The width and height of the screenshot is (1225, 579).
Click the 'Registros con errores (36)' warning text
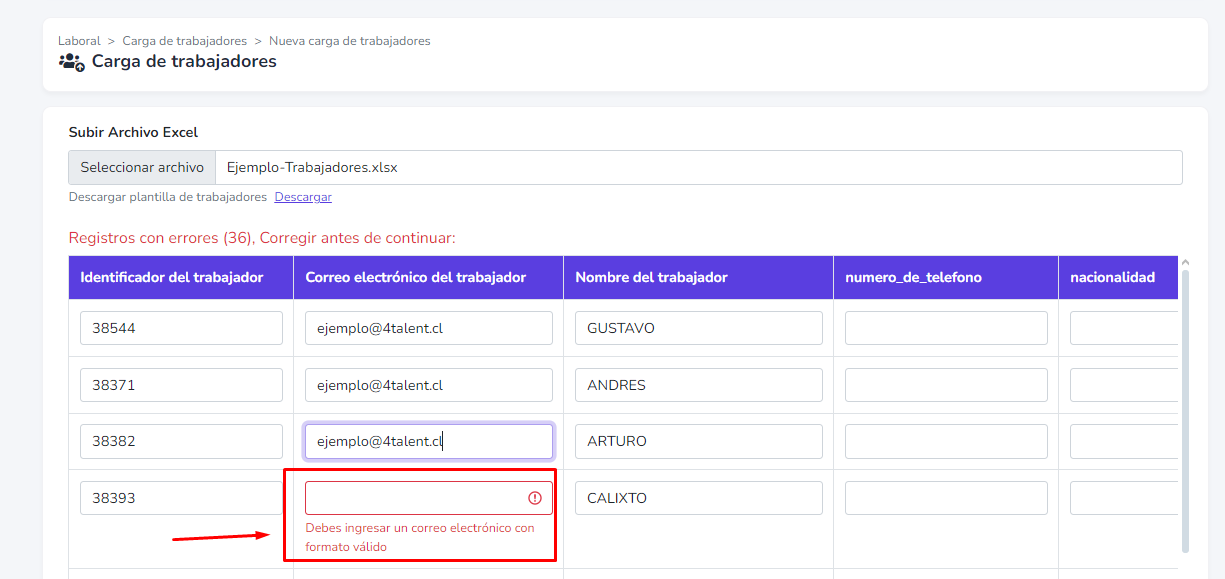click(x=262, y=238)
